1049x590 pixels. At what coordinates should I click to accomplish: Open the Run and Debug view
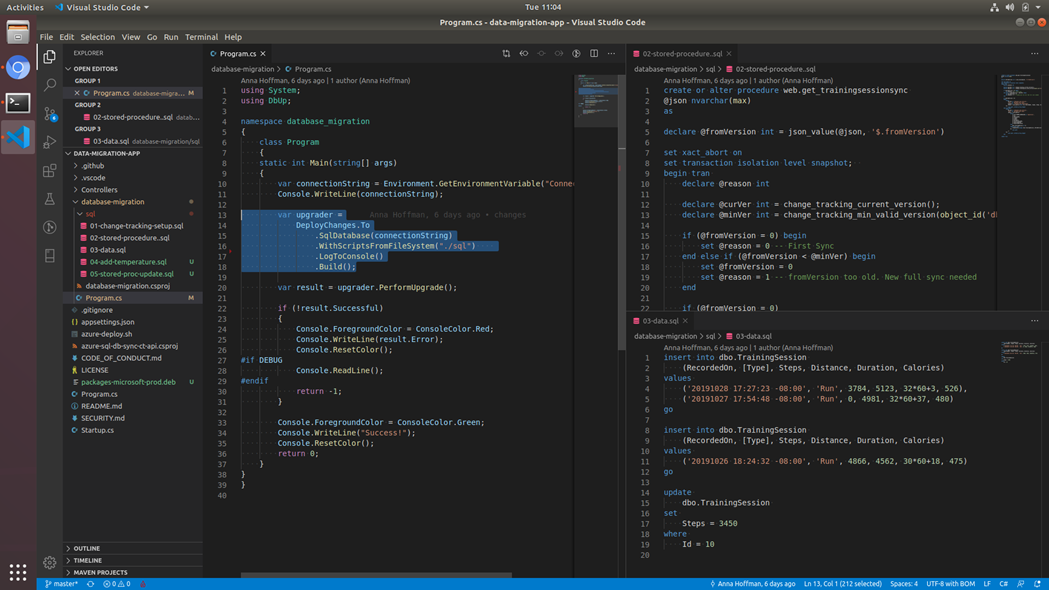pyautogui.click(x=49, y=142)
